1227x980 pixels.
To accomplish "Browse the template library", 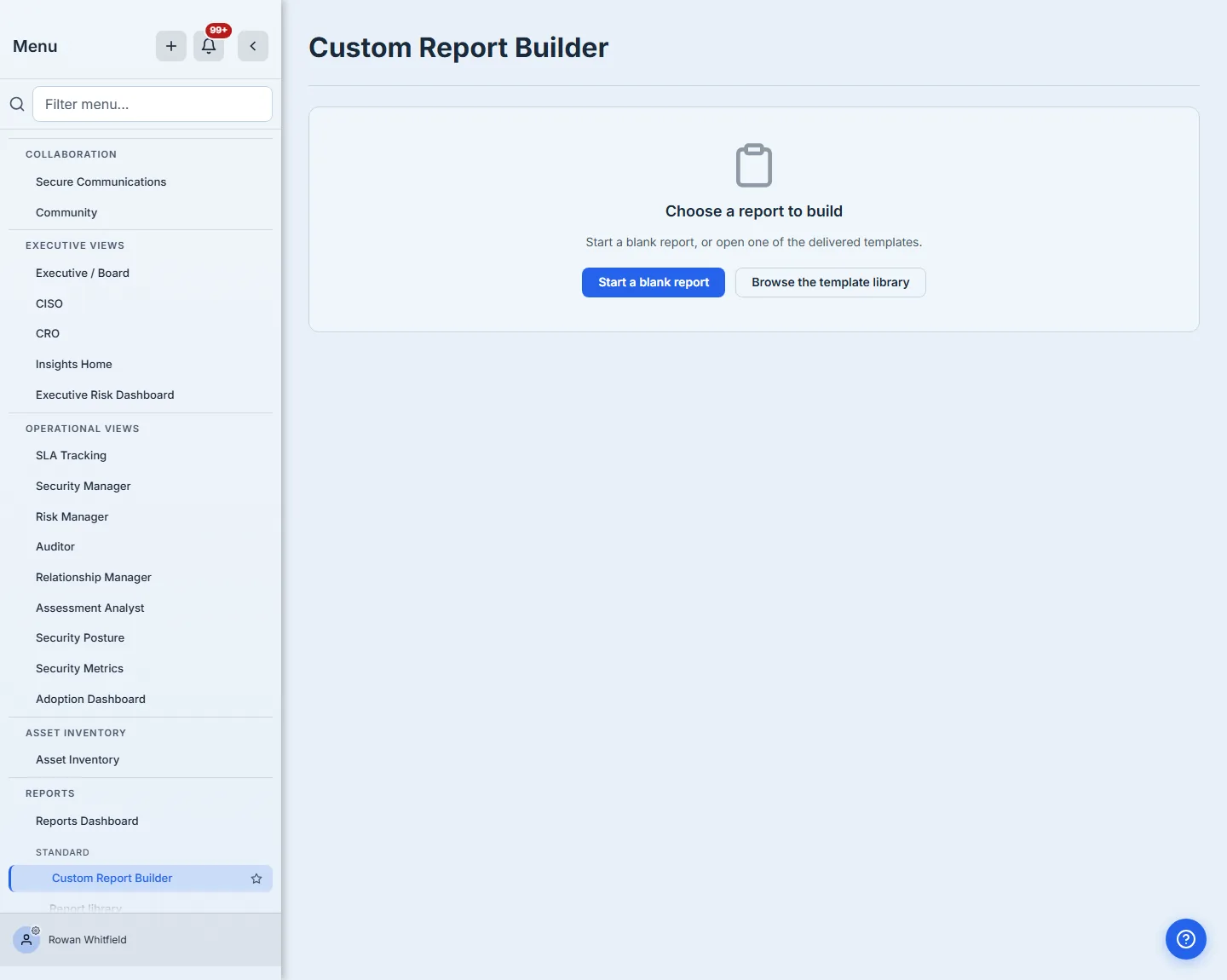I will [x=831, y=282].
